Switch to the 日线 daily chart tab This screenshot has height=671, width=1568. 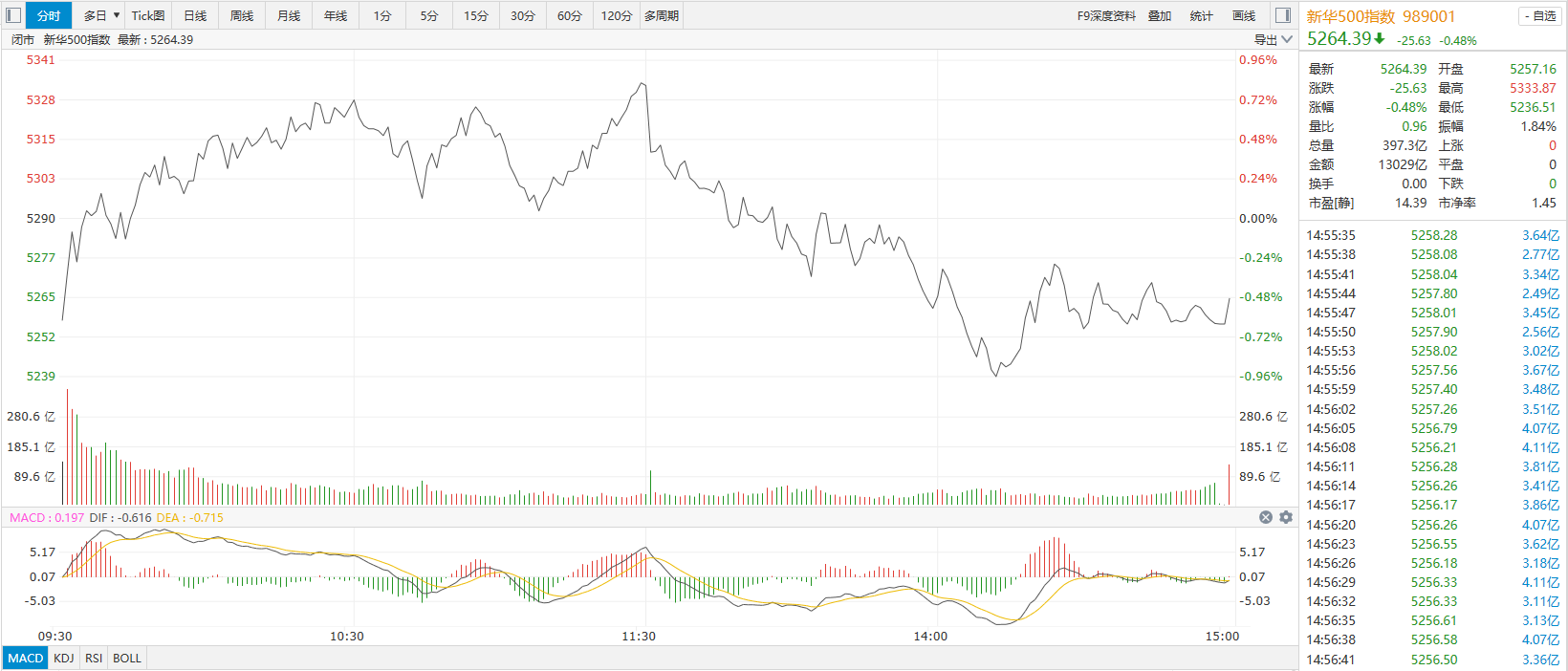(x=195, y=15)
